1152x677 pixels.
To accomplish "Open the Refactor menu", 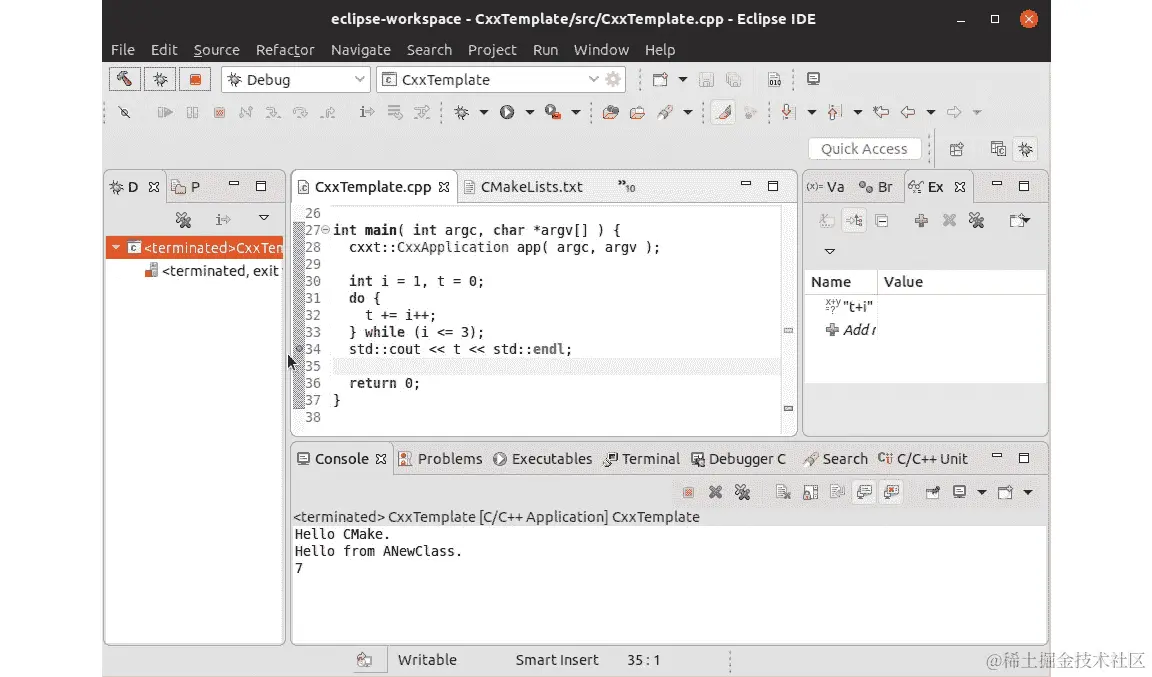I will pyautogui.click(x=285, y=50).
